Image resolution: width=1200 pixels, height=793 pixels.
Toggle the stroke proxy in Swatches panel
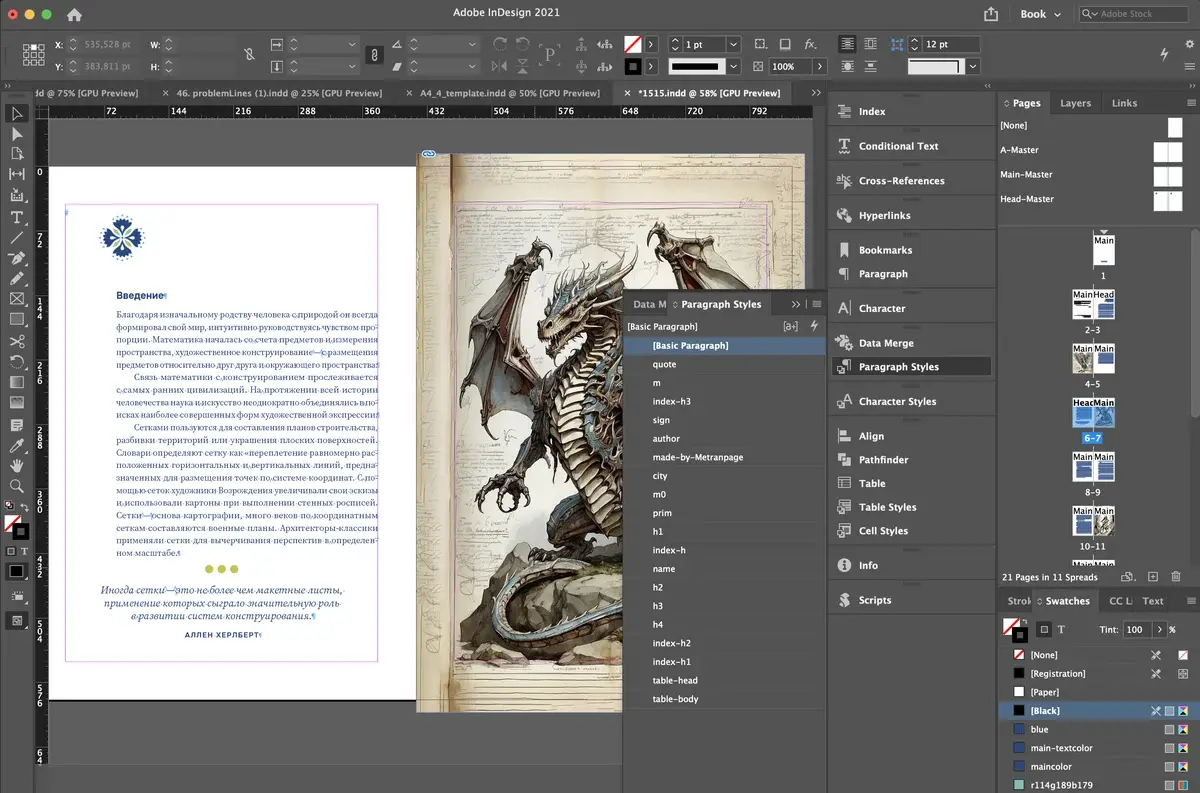click(1020, 635)
